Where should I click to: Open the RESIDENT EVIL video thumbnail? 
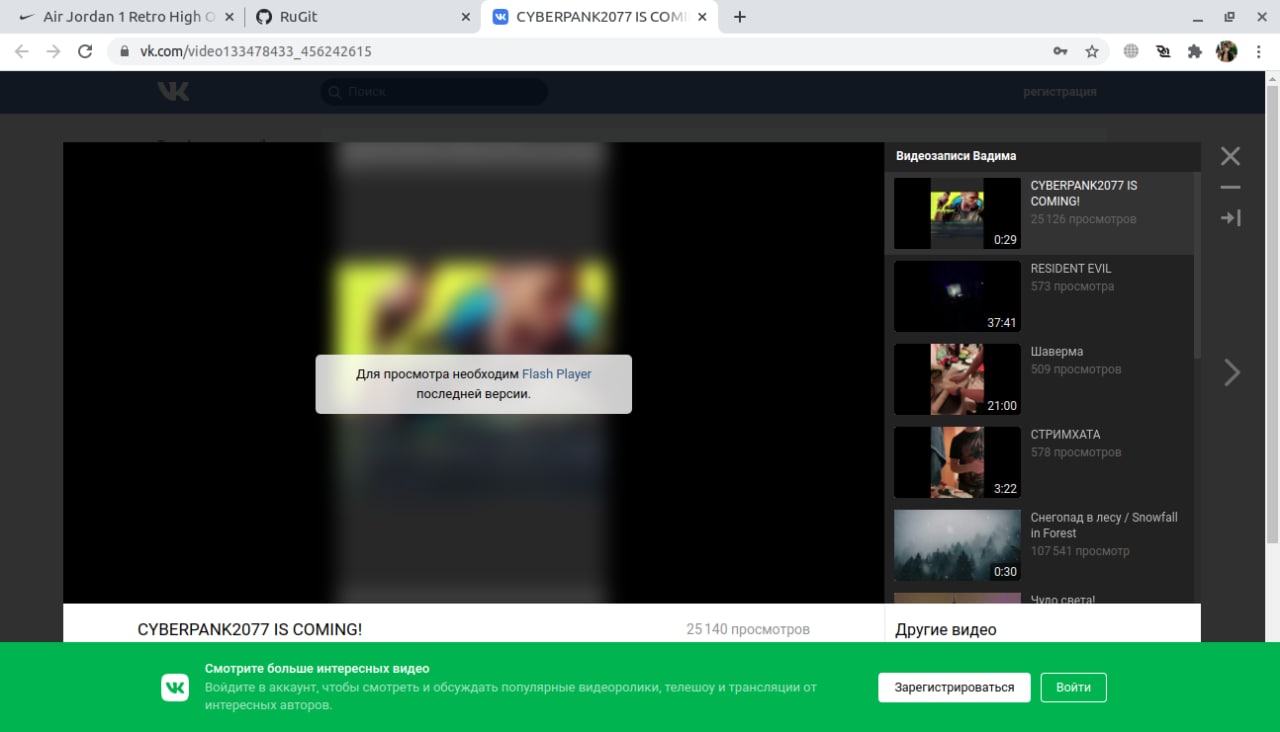tap(957, 297)
